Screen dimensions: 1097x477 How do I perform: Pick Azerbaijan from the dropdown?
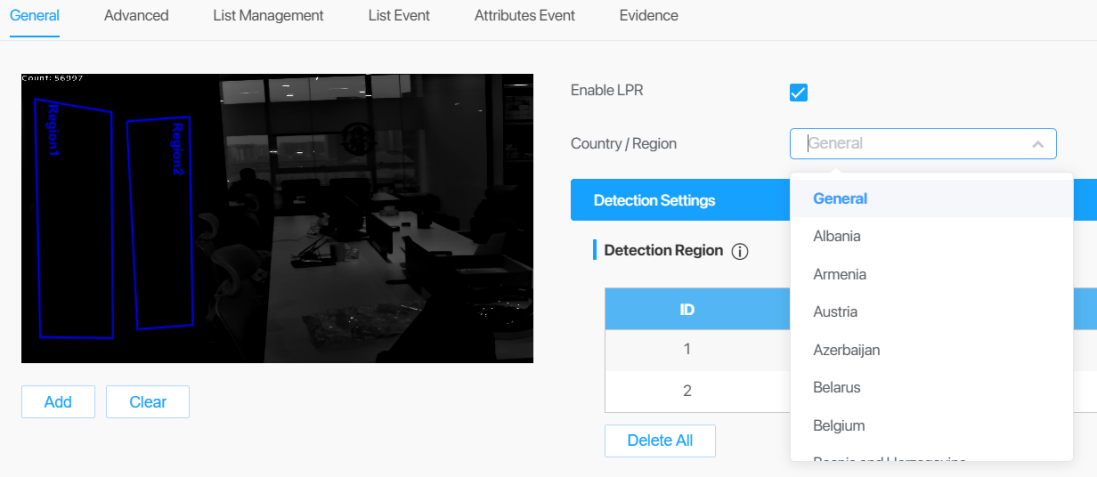(x=931, y=350)
